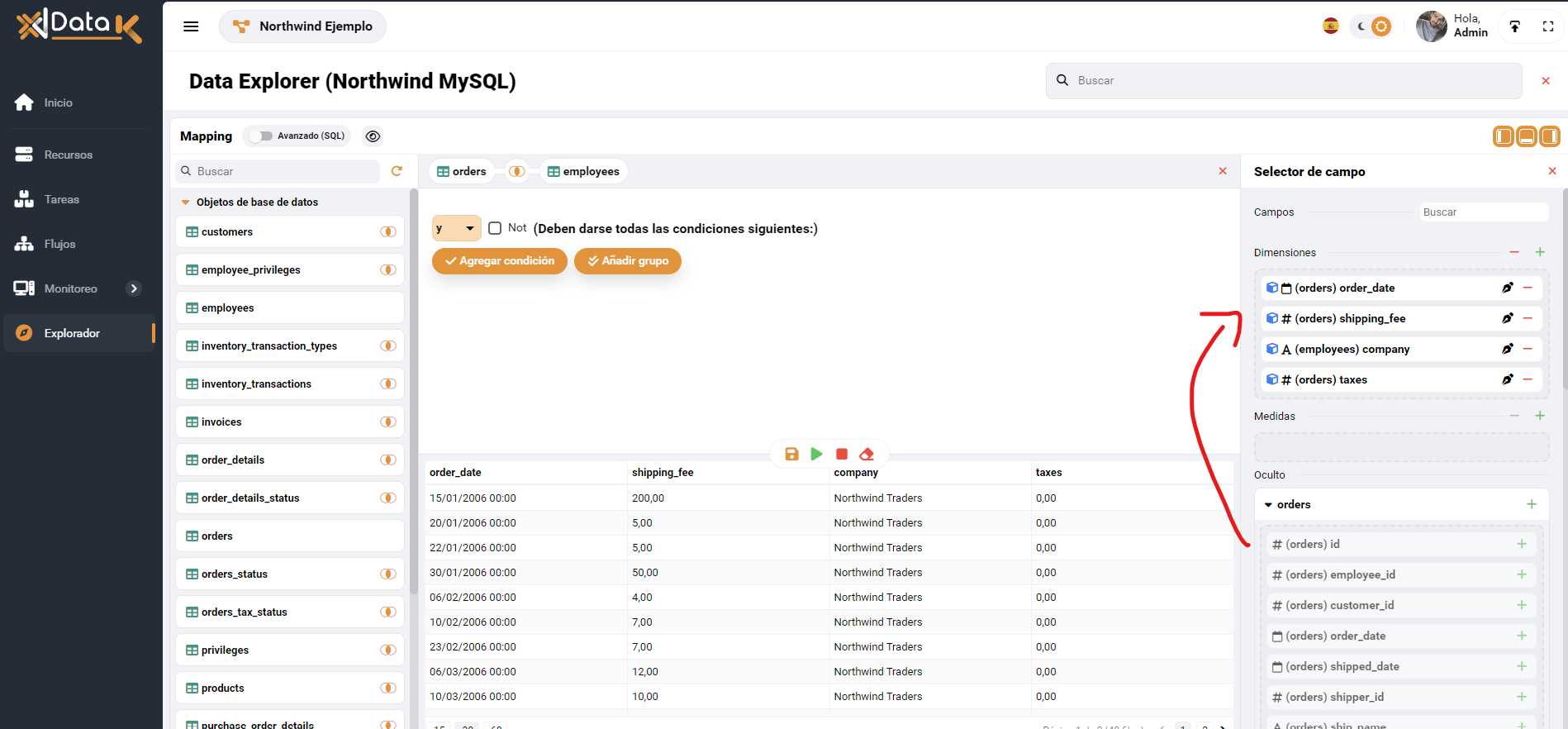Viewport: 1568px width, 729px height.
Task: Edit the (orders) shipping_fee dimension
Action: pos(1507,318)
